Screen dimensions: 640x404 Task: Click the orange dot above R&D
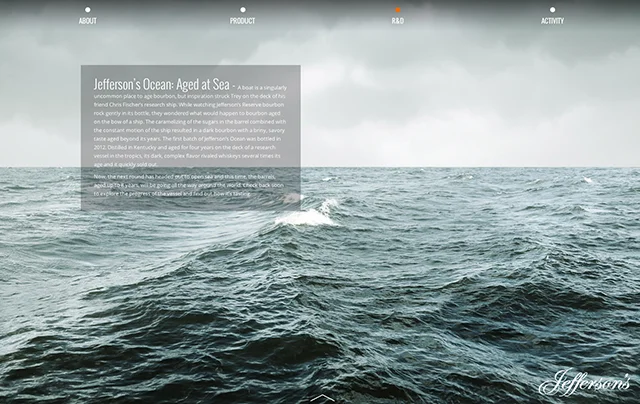coord(398,9)
